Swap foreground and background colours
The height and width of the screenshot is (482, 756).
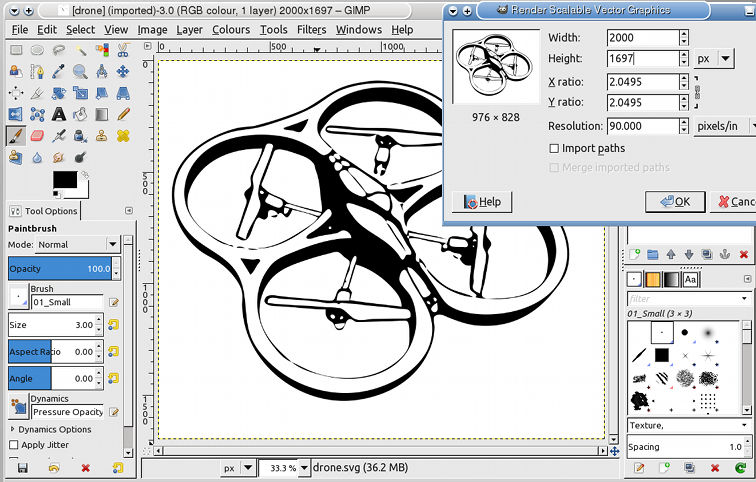pos(85,175)
